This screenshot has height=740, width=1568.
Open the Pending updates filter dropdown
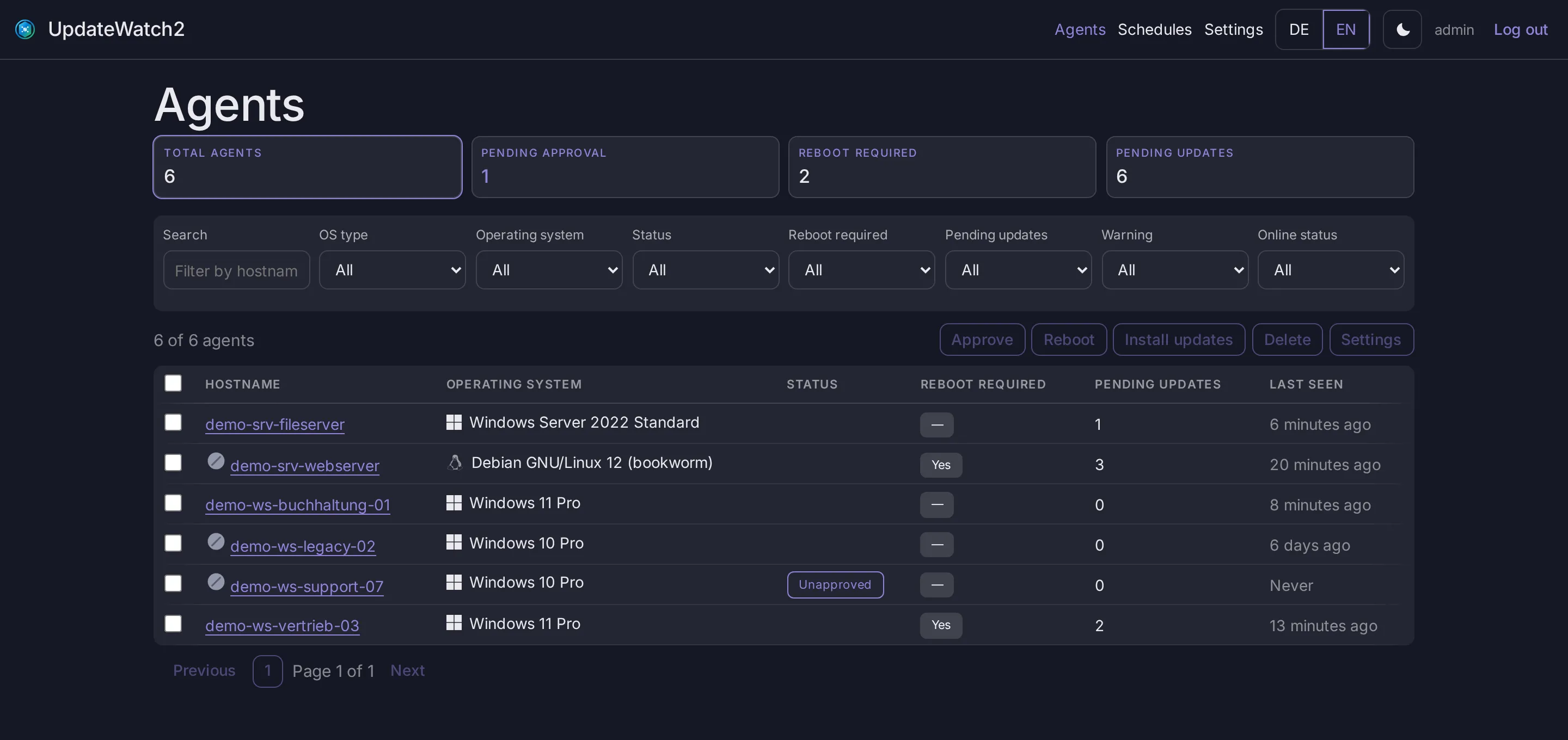coord(1018,269)
